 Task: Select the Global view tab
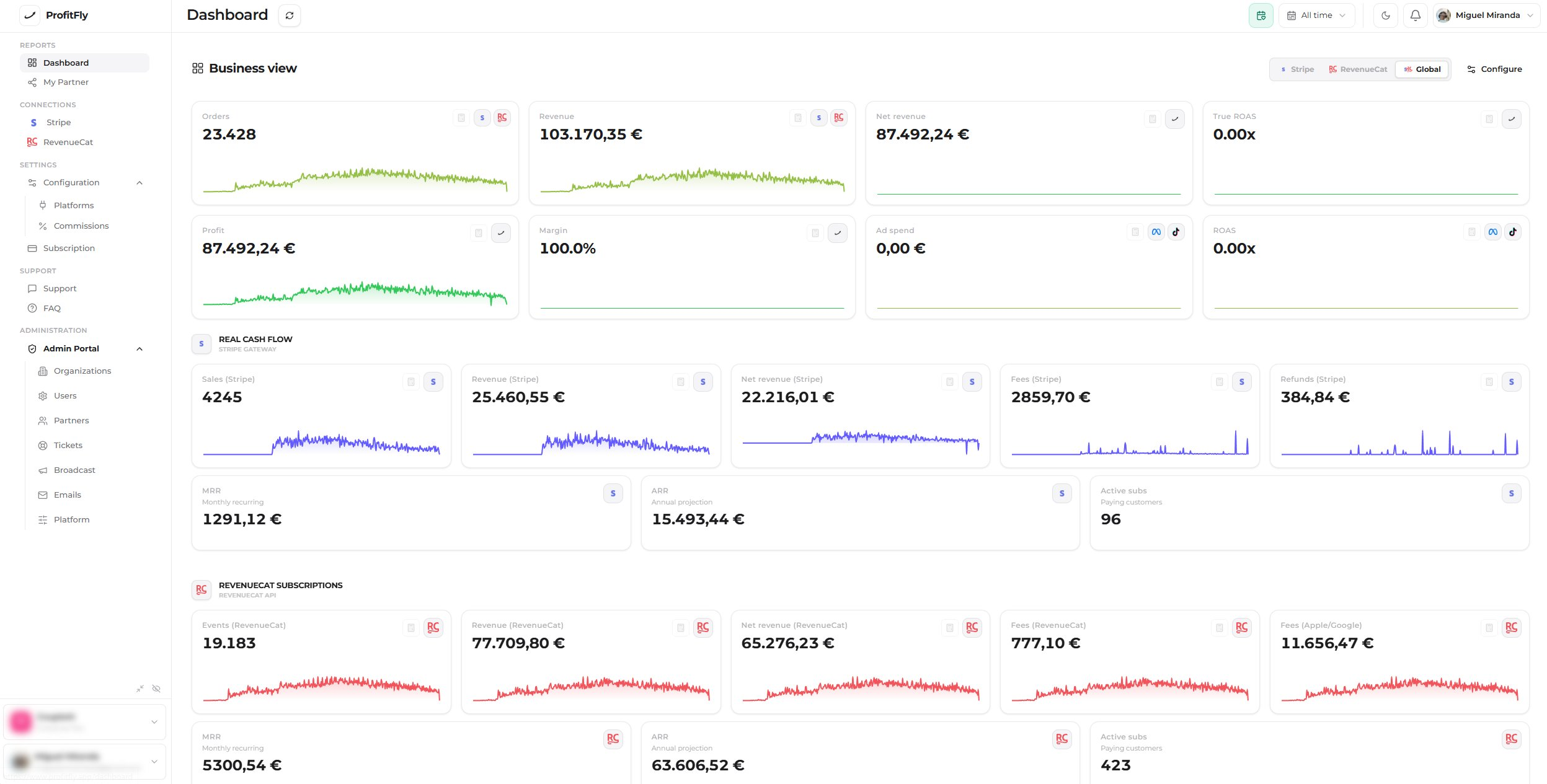pos(1422,69)
